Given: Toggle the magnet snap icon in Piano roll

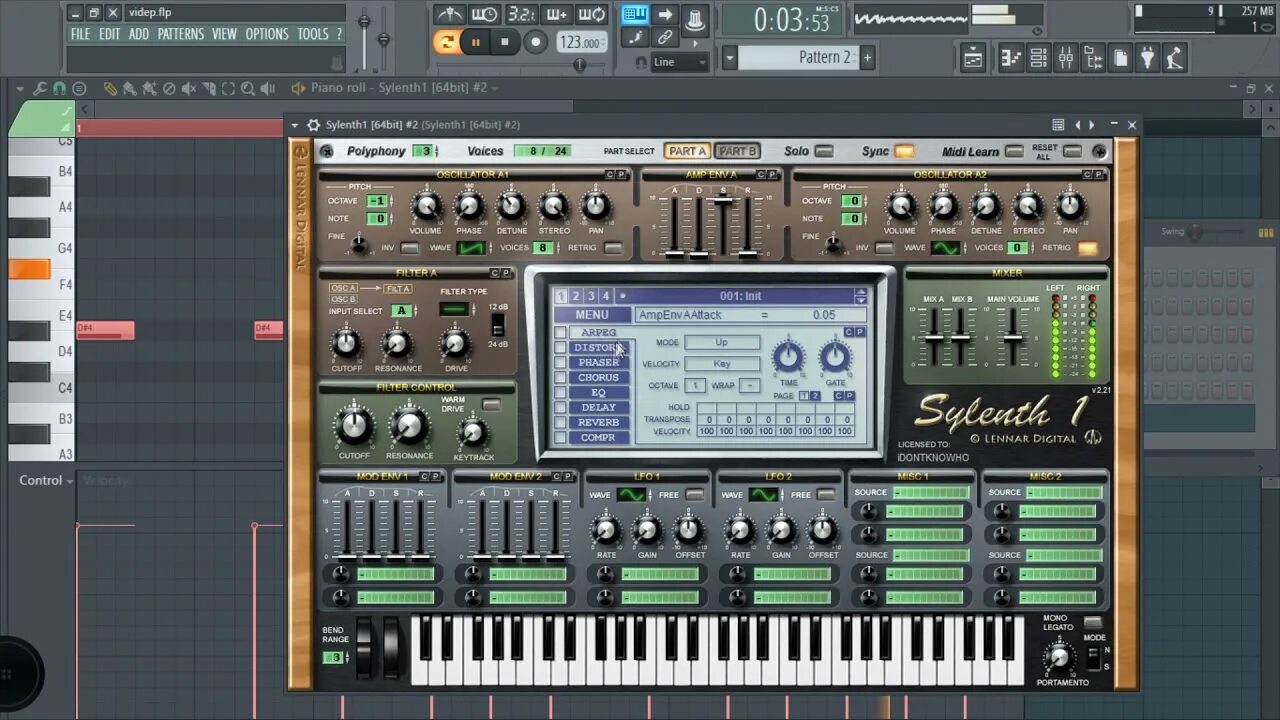Looking at the screenshot, I should (58, 88).
